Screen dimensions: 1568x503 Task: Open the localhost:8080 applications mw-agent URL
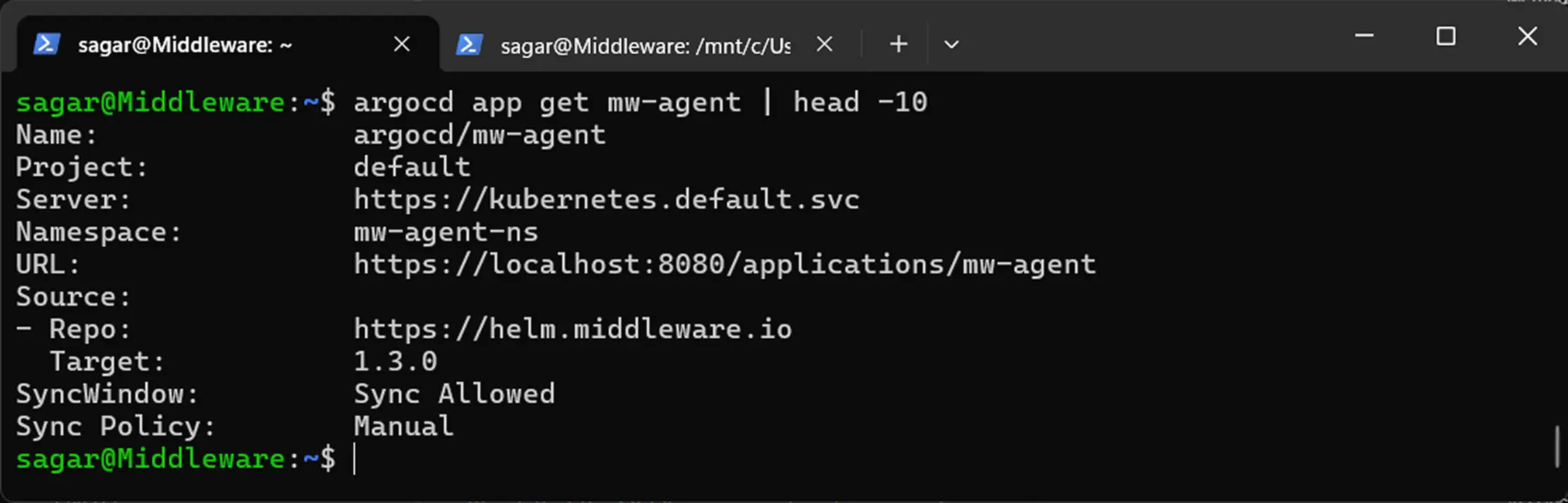tap(725, 264)
